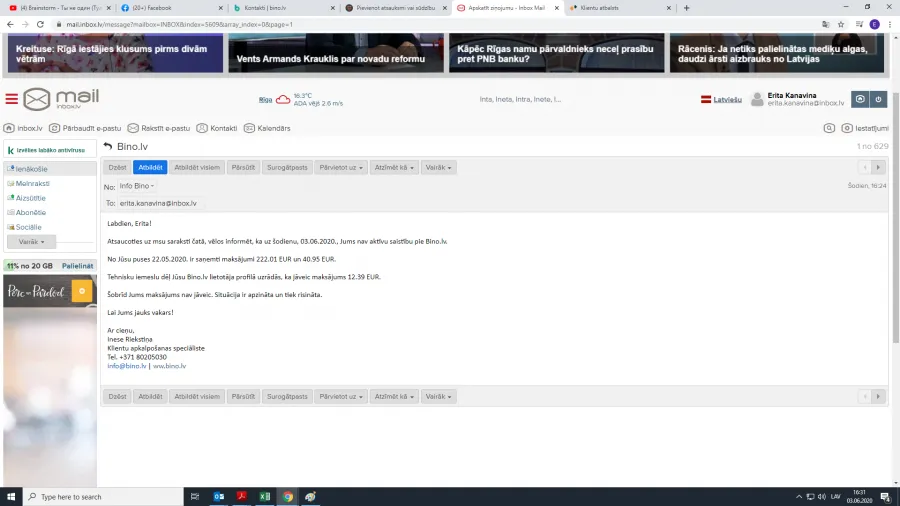Screen dimensions: 900x506
Task: Click the bottom Atbildēt visiem button
Action: [x=197, y=396]
